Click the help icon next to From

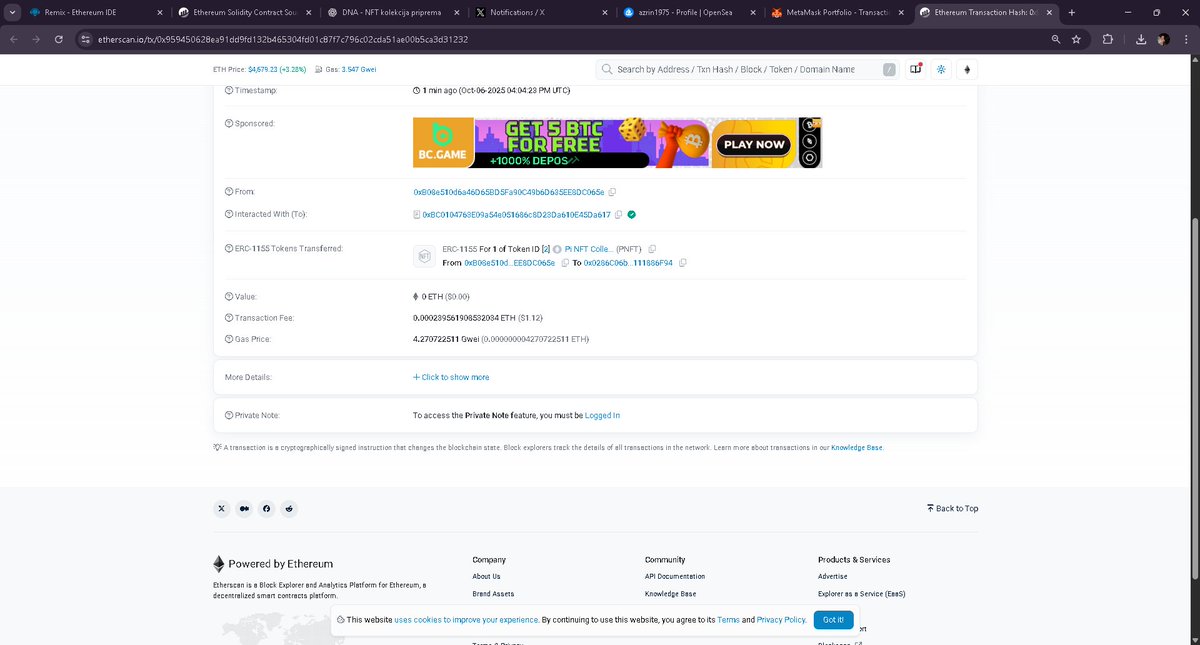(x=229, y=191)
